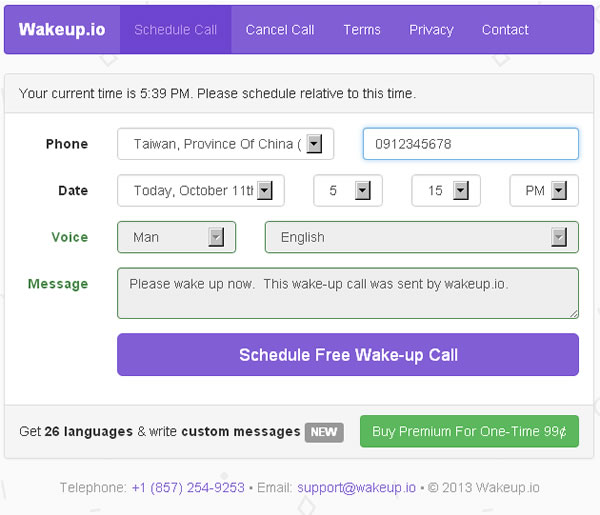The image size is (600, 515).
Task: Open the Contact page
Action: (x=505, y=30)
